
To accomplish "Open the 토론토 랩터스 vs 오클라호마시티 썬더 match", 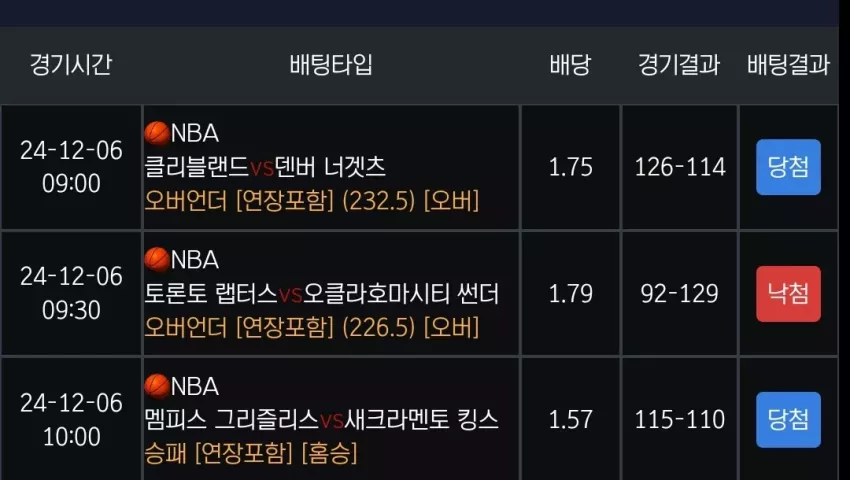I will point(321,293).
